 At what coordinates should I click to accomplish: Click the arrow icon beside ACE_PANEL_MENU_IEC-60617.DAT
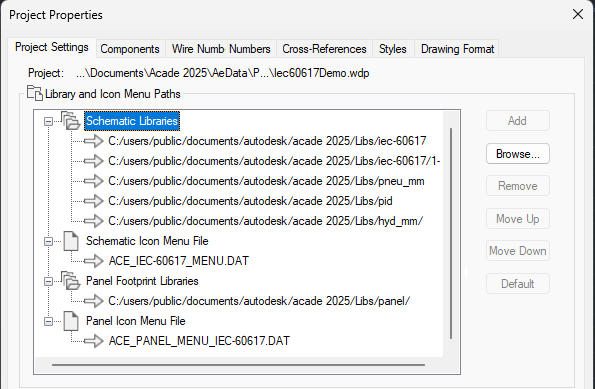tap(93, 341)
